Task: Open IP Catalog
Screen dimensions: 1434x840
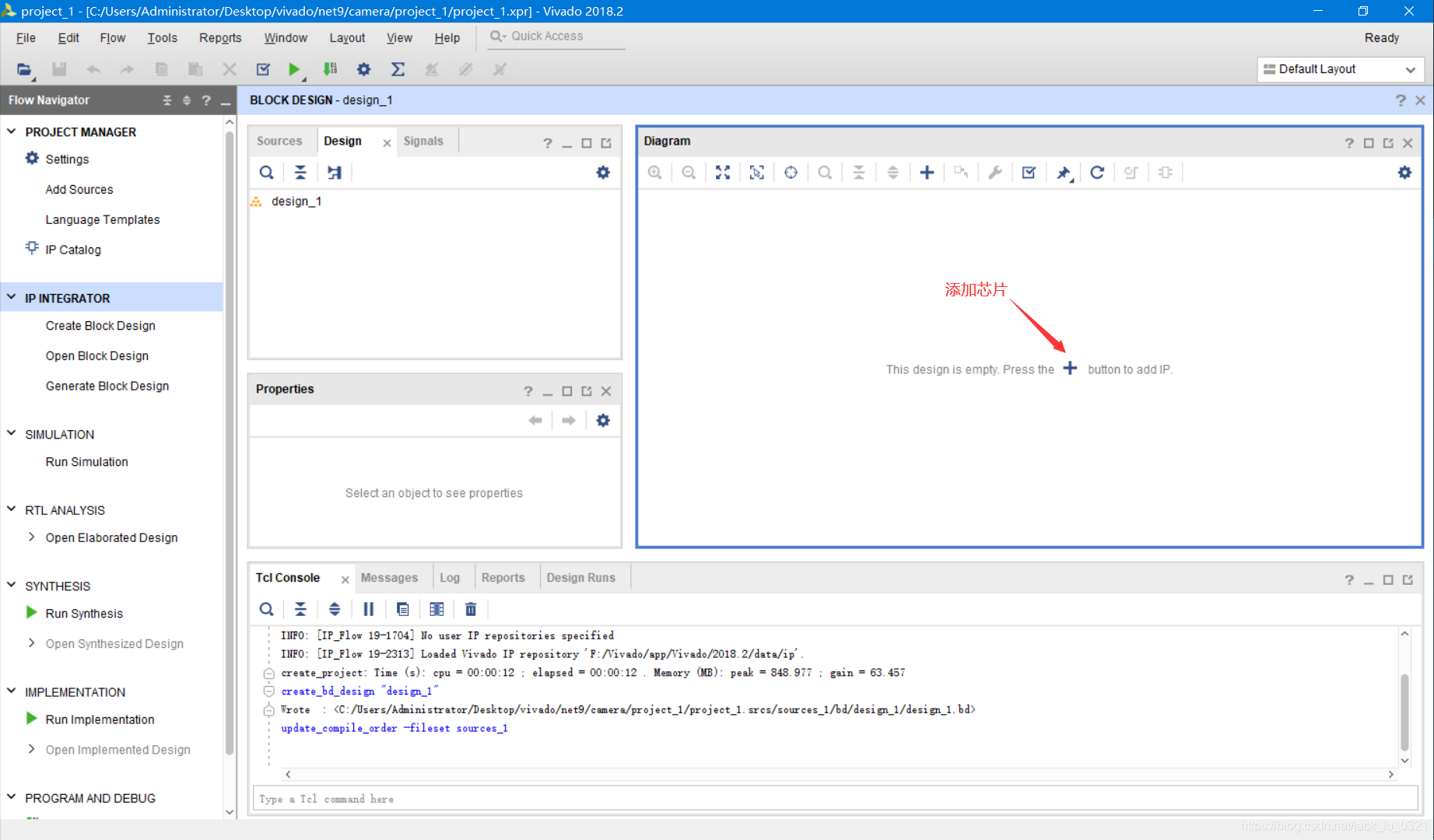Action: [x=73, y=250]
